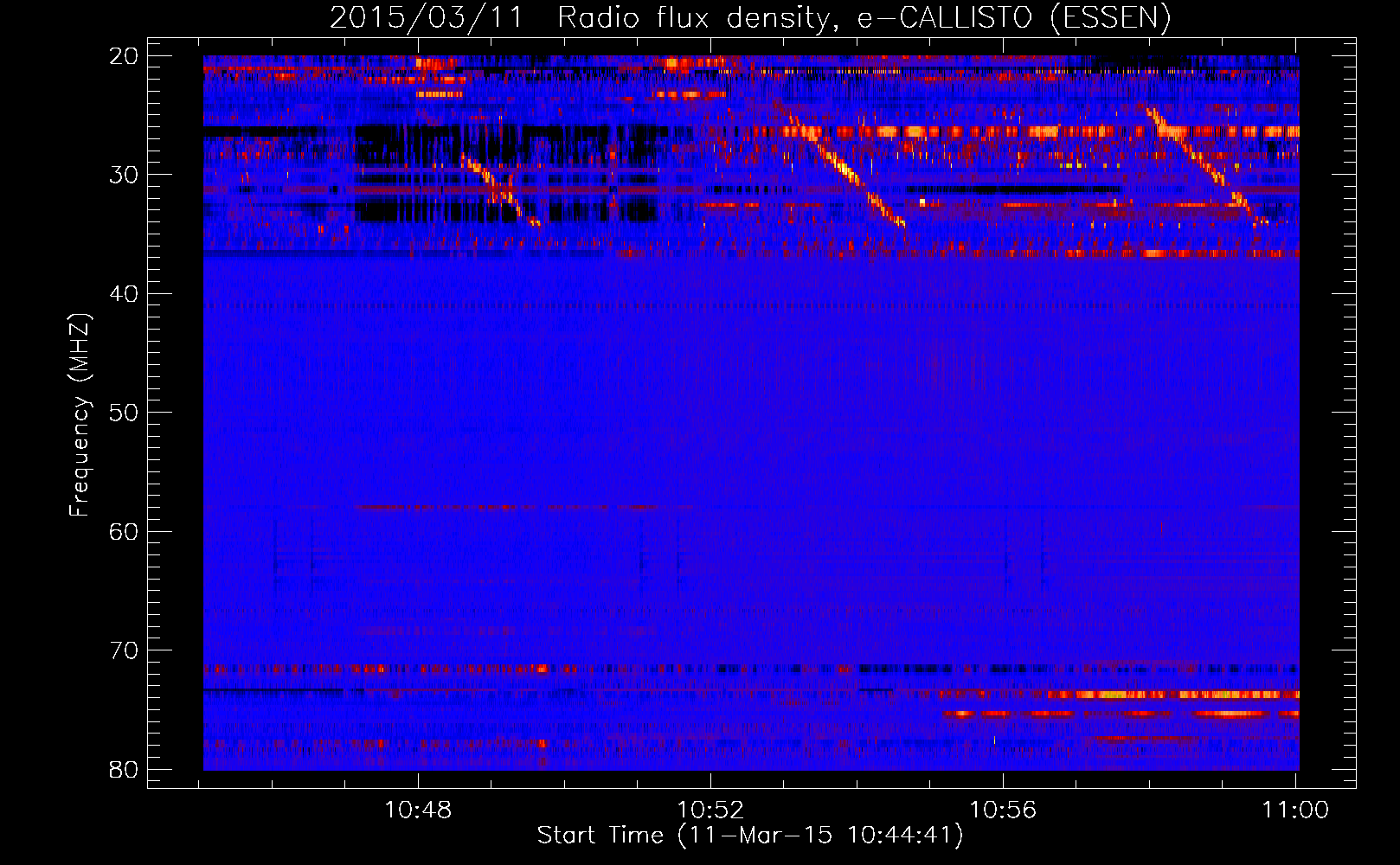Image resolution: width=1400 pixels, height=865 pixels.
Task: Click the '60' frequency tick label
Action: tap(125, 531)
